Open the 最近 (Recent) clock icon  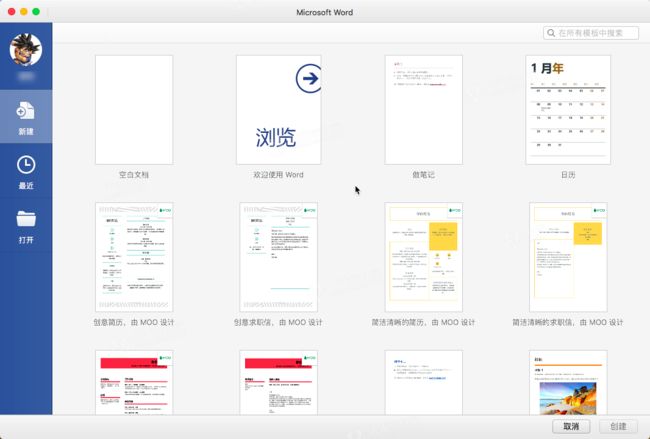pyautogui.click(x=26, y=165)
